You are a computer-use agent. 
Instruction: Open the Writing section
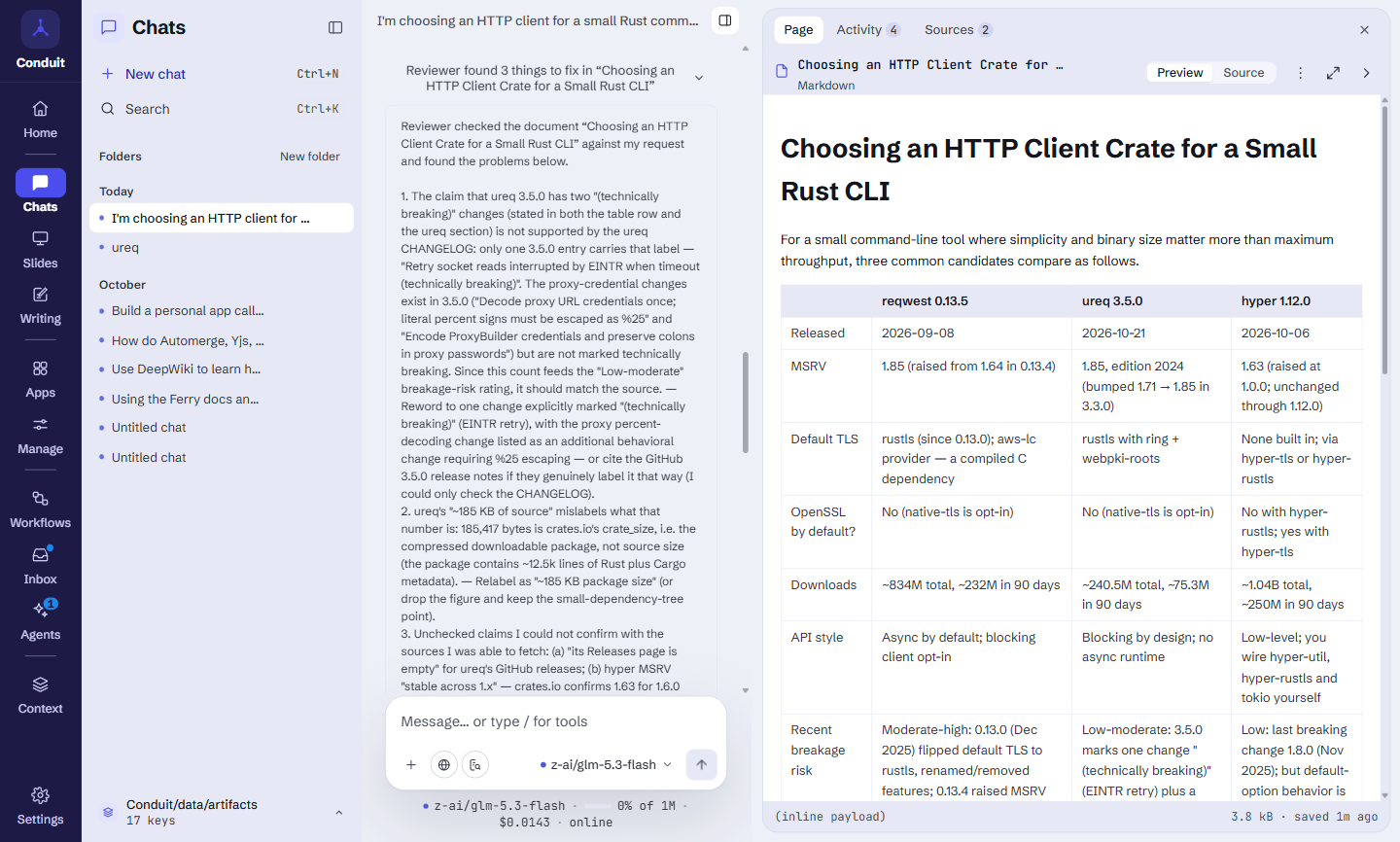pyautogui.click(x=40, y=305)
